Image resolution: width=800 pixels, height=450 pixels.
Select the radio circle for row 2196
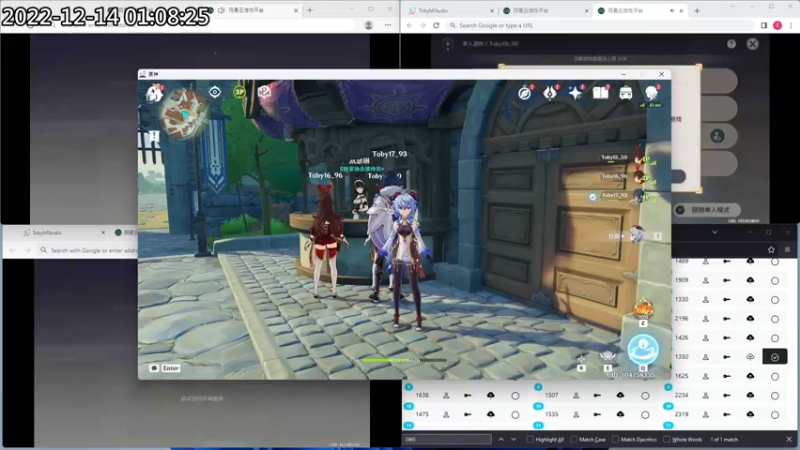coord(774,319)
